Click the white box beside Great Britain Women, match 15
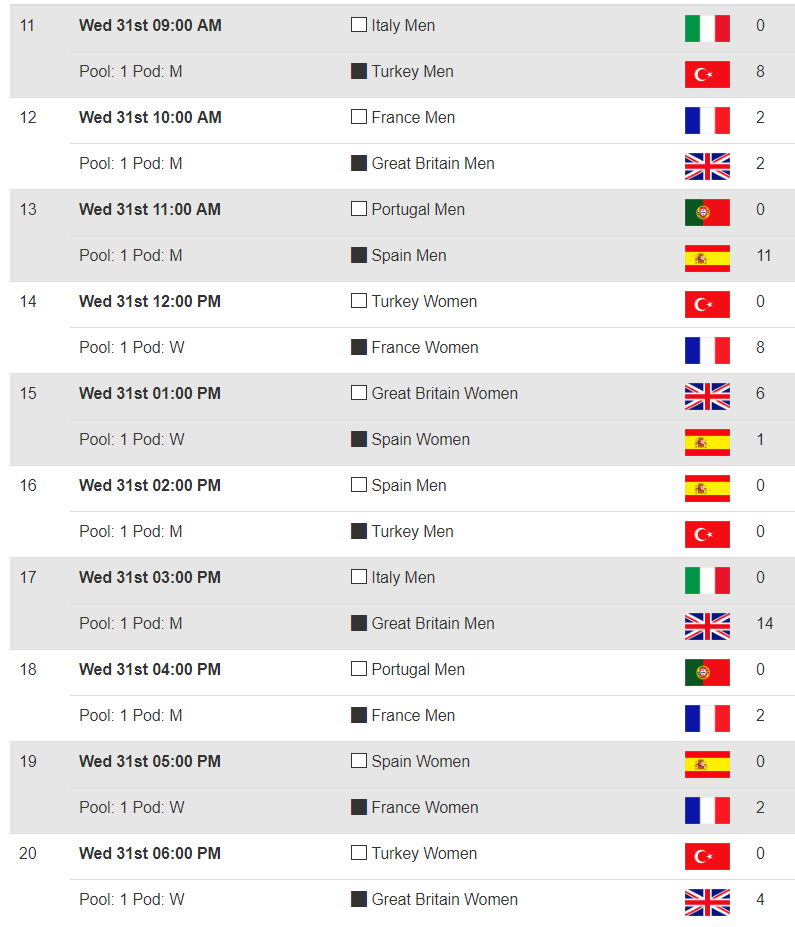 [x=359, y=393]
